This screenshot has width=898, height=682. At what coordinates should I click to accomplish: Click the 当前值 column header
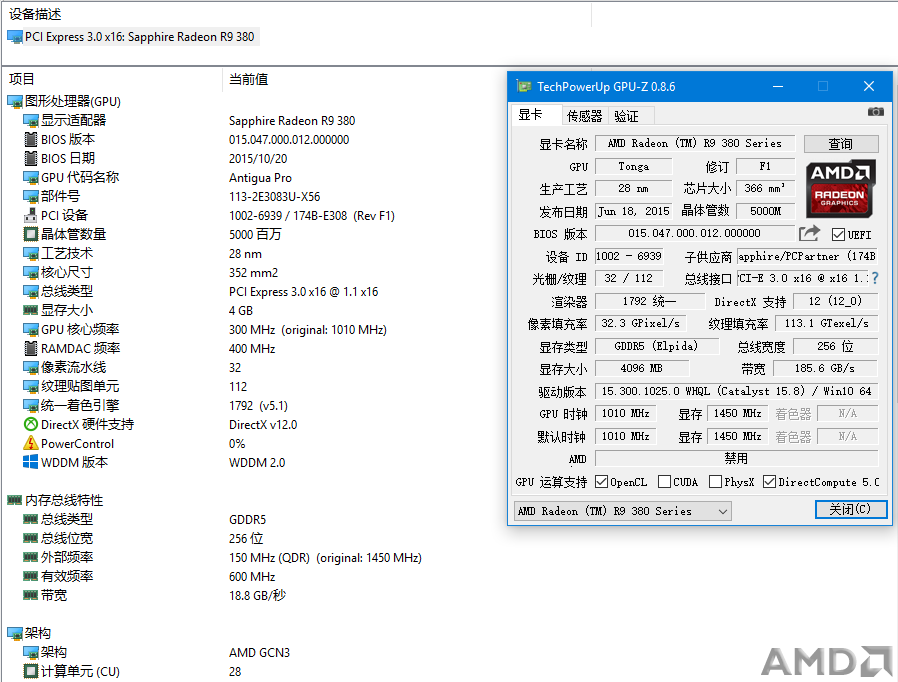tap(249, 79)
